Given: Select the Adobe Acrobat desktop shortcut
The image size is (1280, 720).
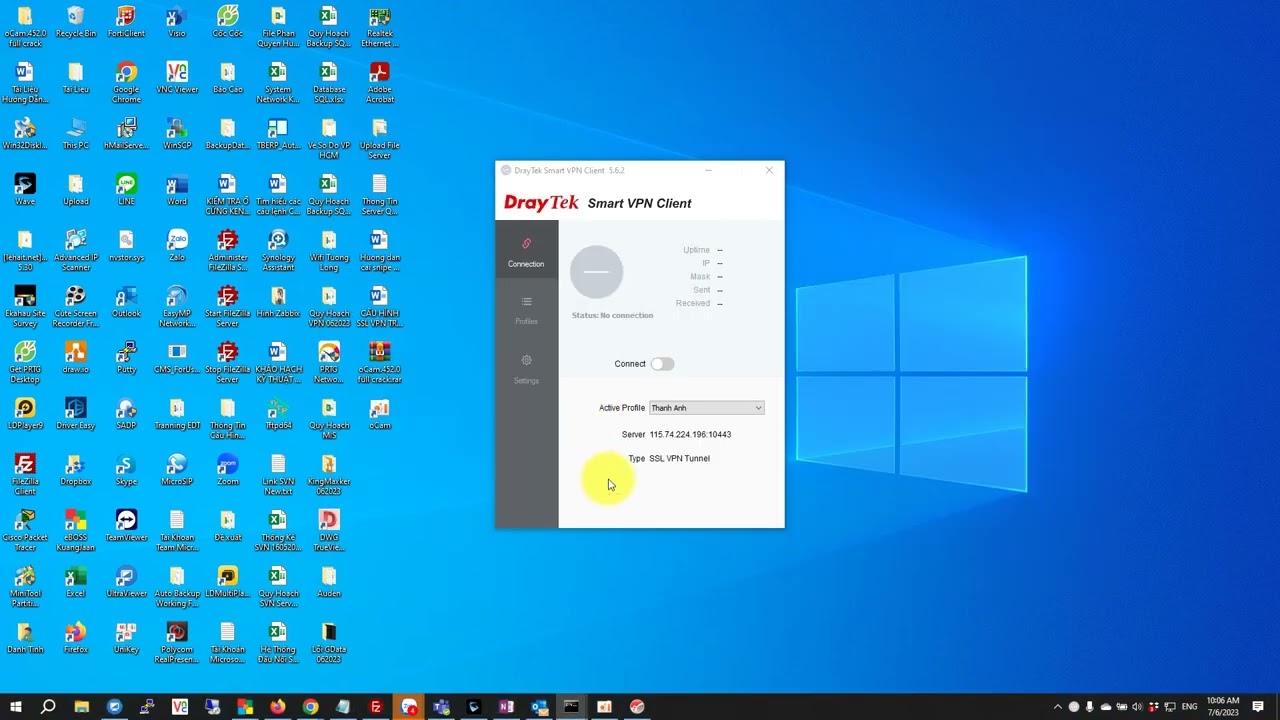Looking at the screenshot, I should click(x=379, y=83).
